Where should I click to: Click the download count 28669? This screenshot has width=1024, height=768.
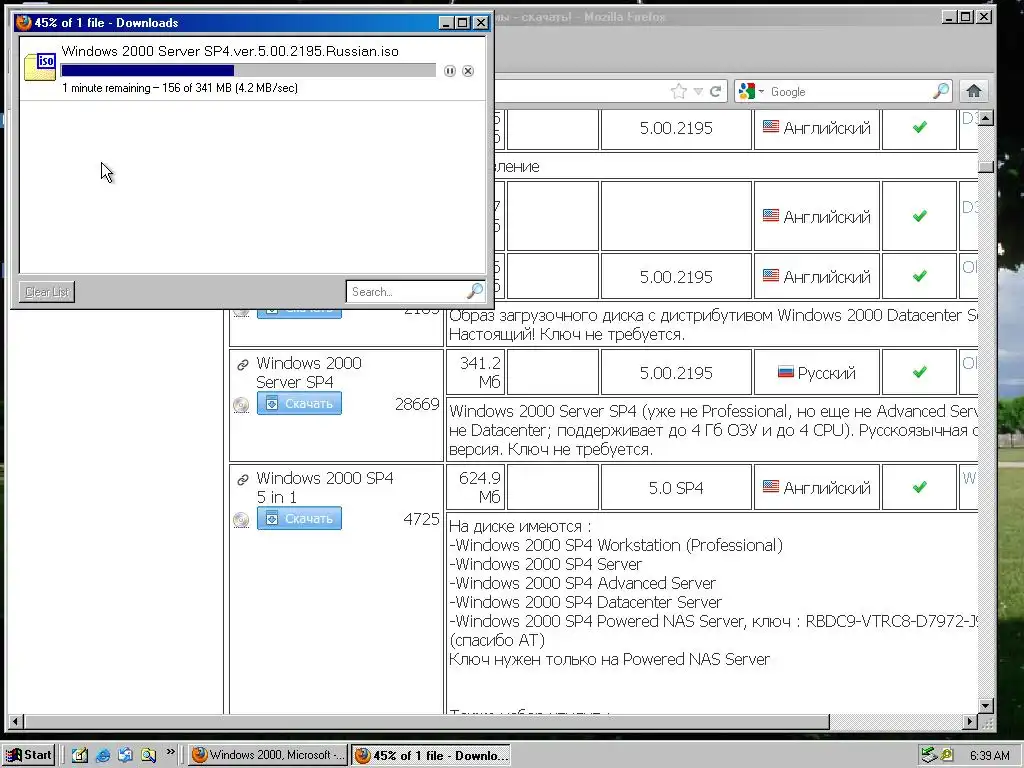pyautogui.click(x=417, y=404)
